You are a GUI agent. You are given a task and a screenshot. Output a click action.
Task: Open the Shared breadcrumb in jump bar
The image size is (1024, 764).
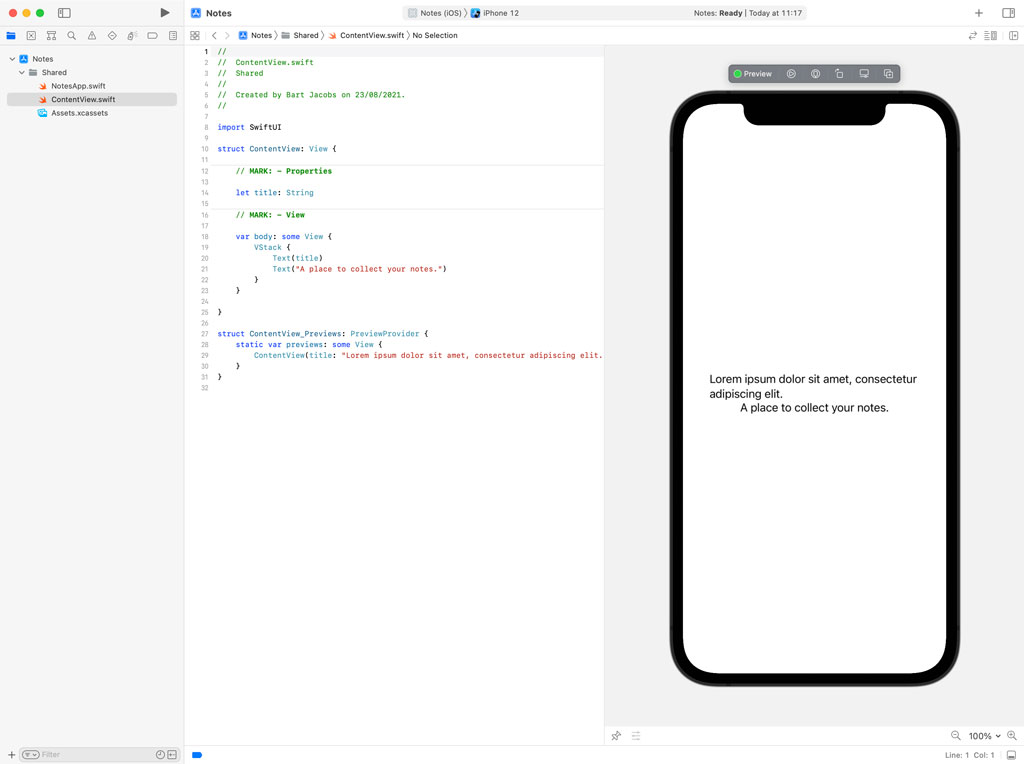pos(300,35)
